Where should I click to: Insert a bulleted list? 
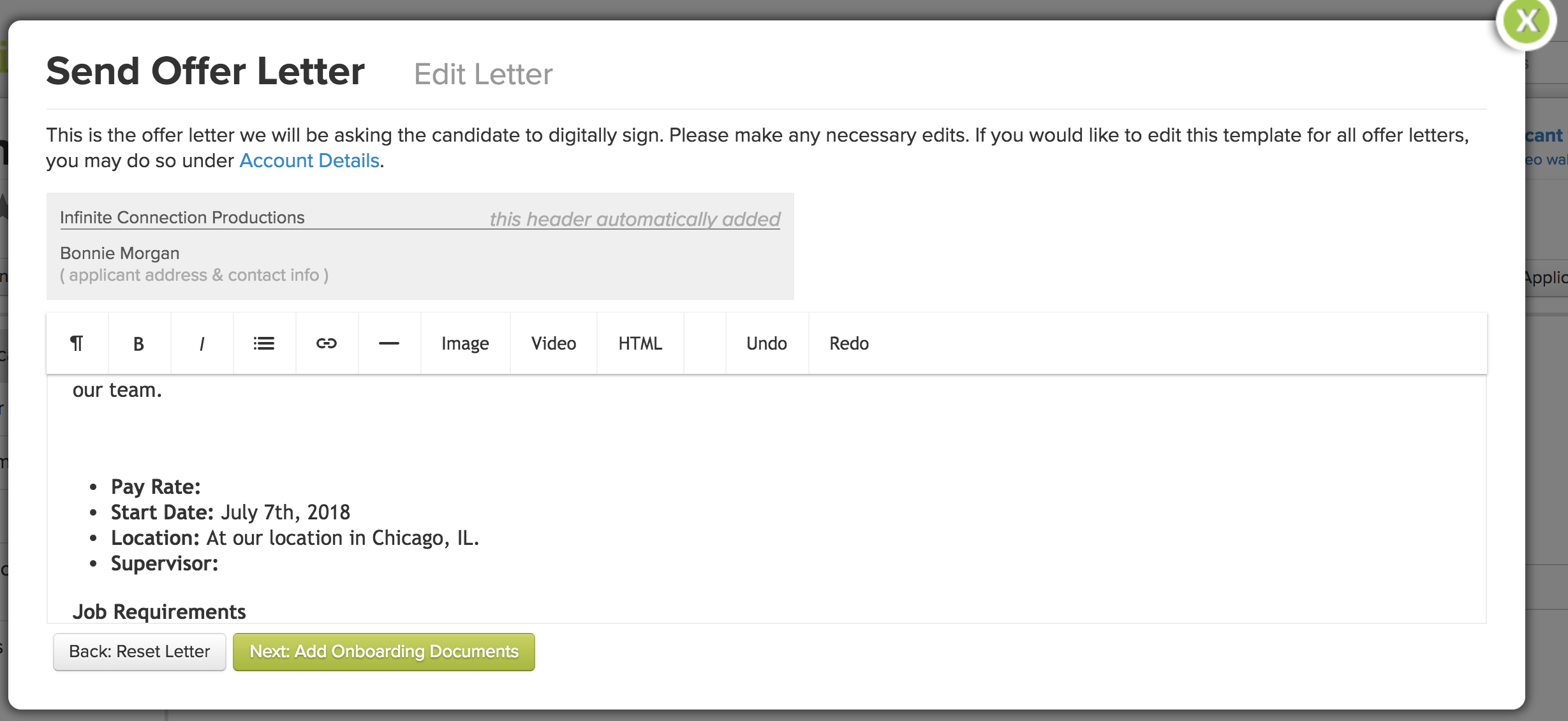[264, 343]
